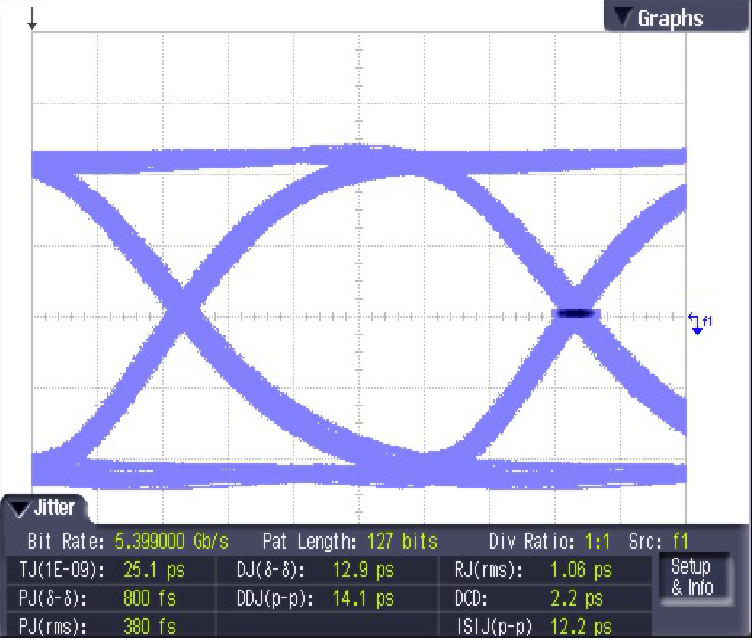
Task: Select the DDJ(p-p) value 14.1 ps
Action: [363, 599]
